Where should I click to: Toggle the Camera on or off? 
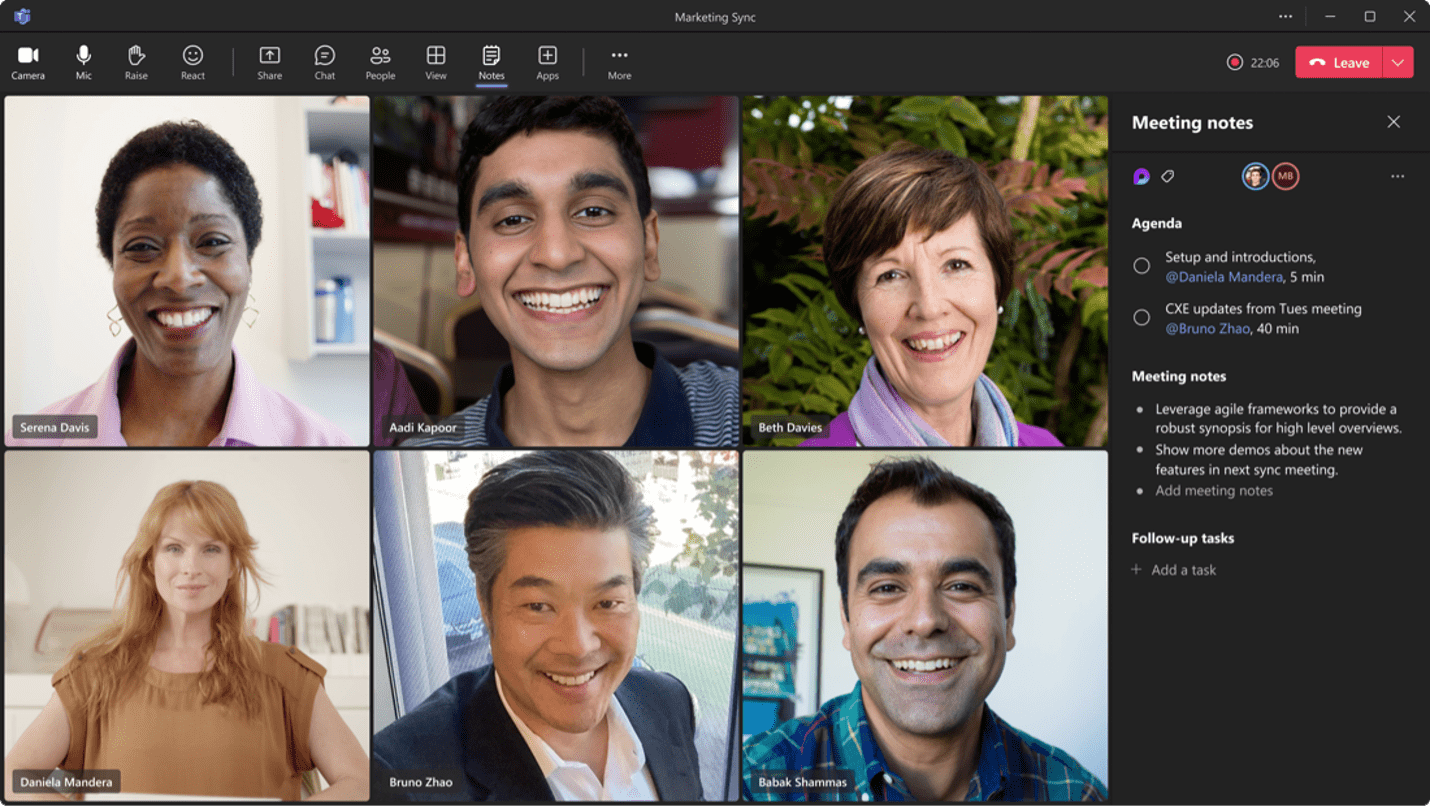28,62
